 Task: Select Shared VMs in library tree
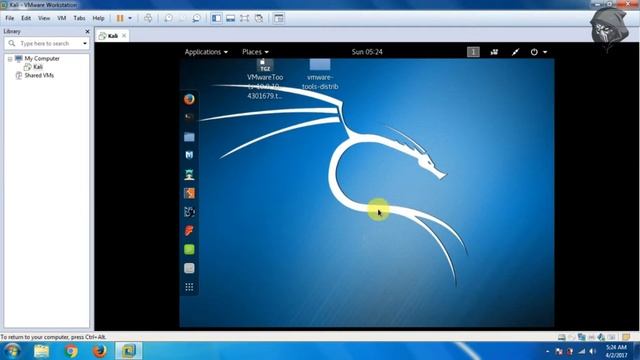click(39, 76)
